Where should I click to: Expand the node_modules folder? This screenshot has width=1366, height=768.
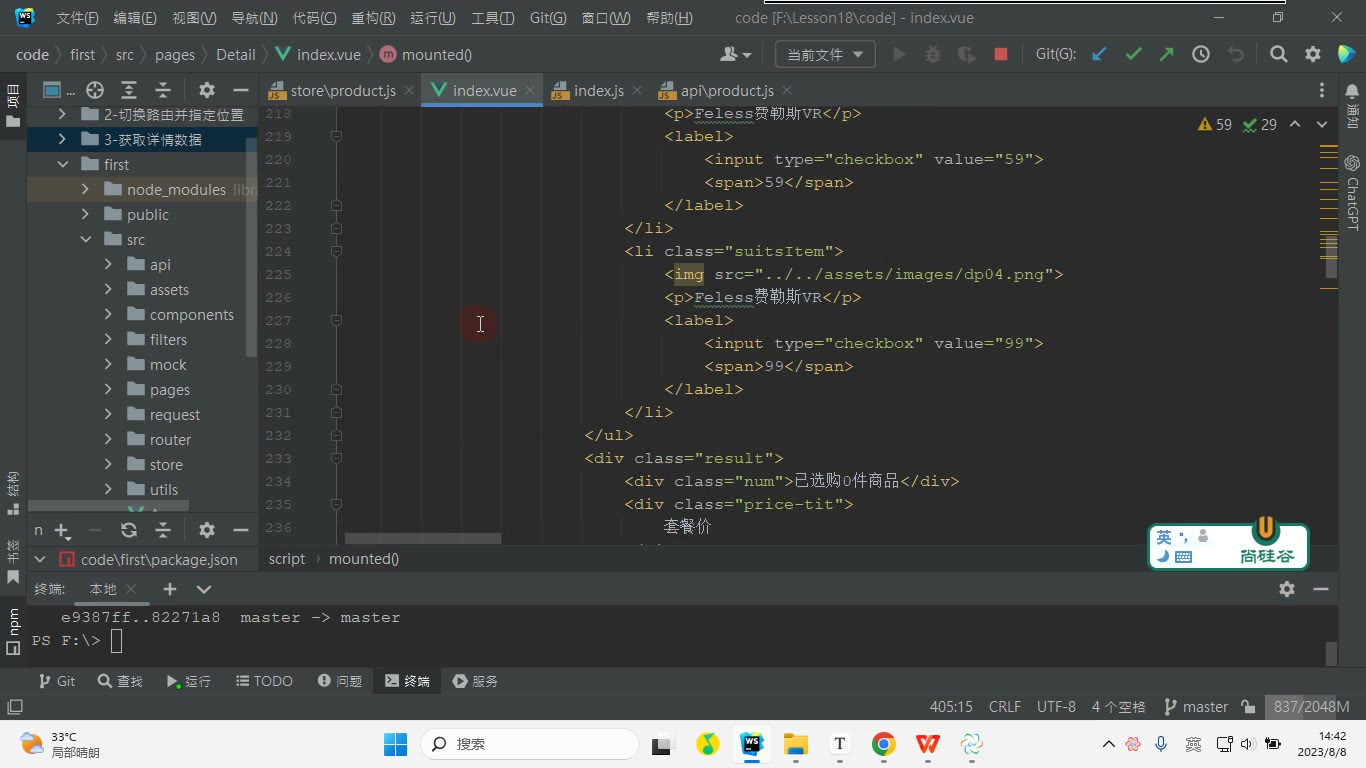85,189
